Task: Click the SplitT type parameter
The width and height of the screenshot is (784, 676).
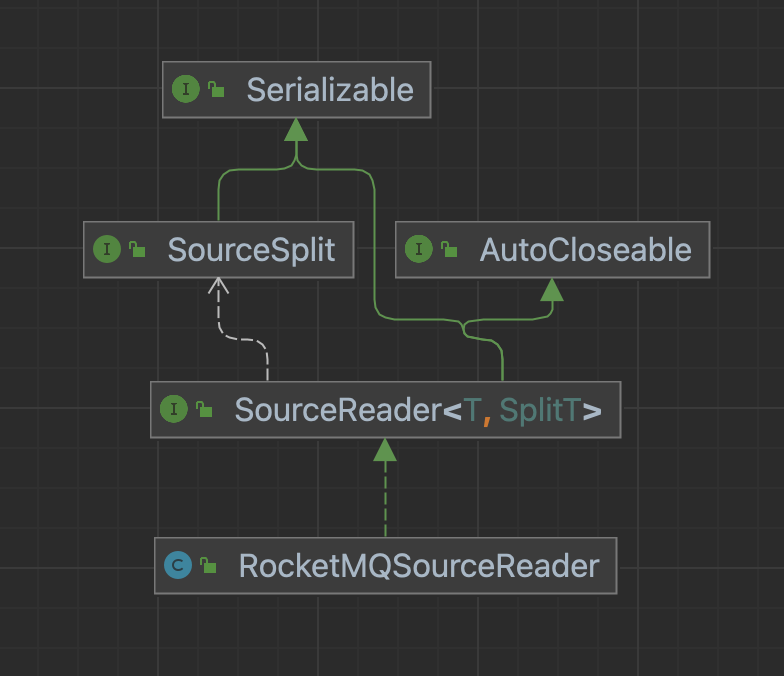Action: point(540,409)
